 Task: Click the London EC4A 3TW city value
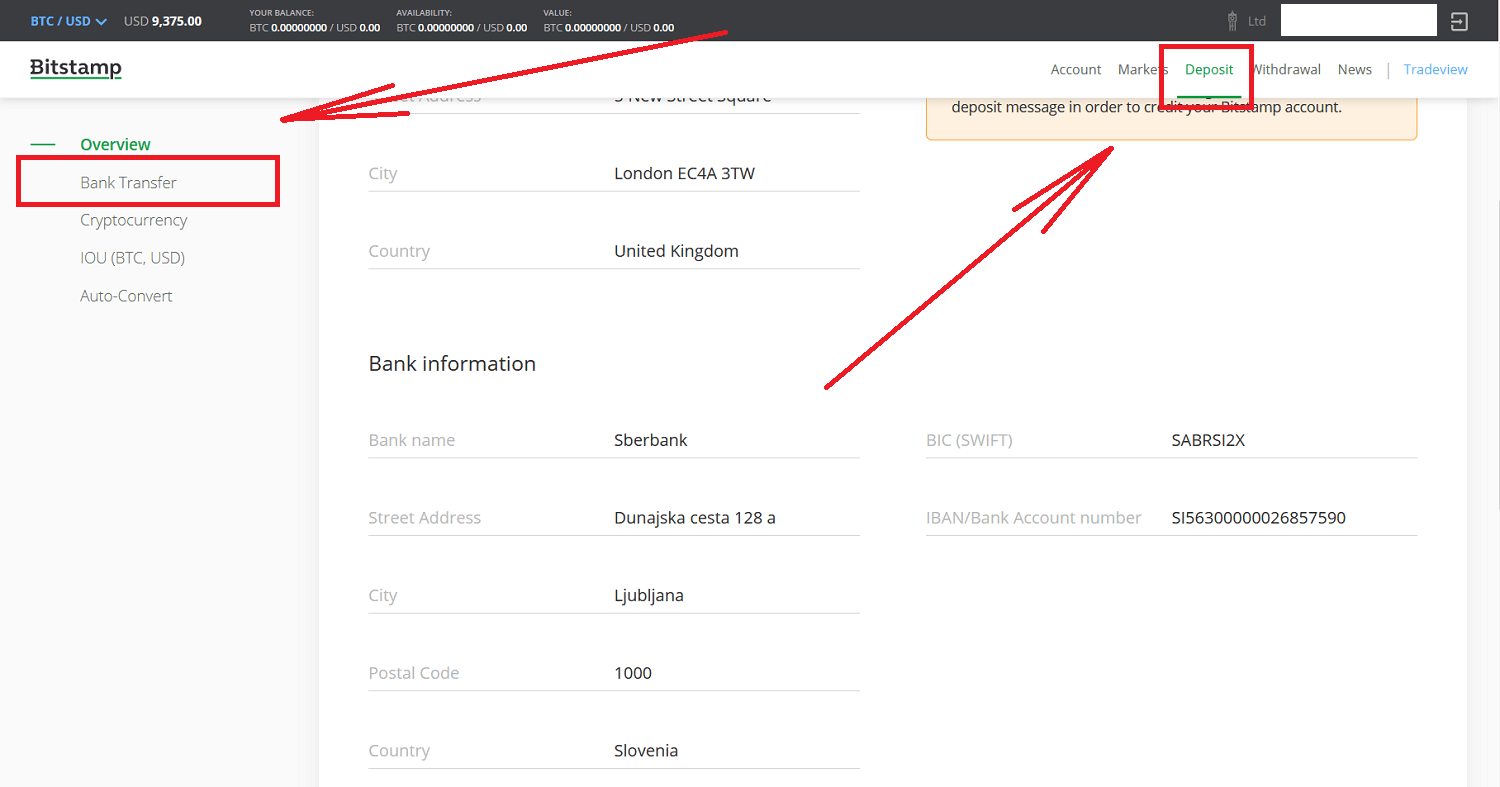684,173
